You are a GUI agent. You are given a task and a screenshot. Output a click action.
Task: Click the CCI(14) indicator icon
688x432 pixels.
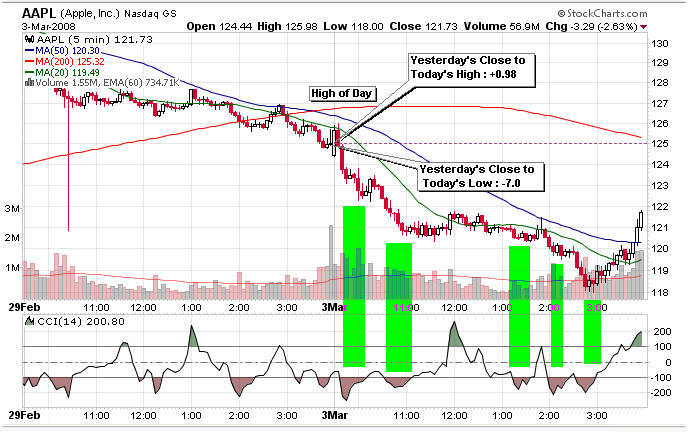[x=29, y=321]
